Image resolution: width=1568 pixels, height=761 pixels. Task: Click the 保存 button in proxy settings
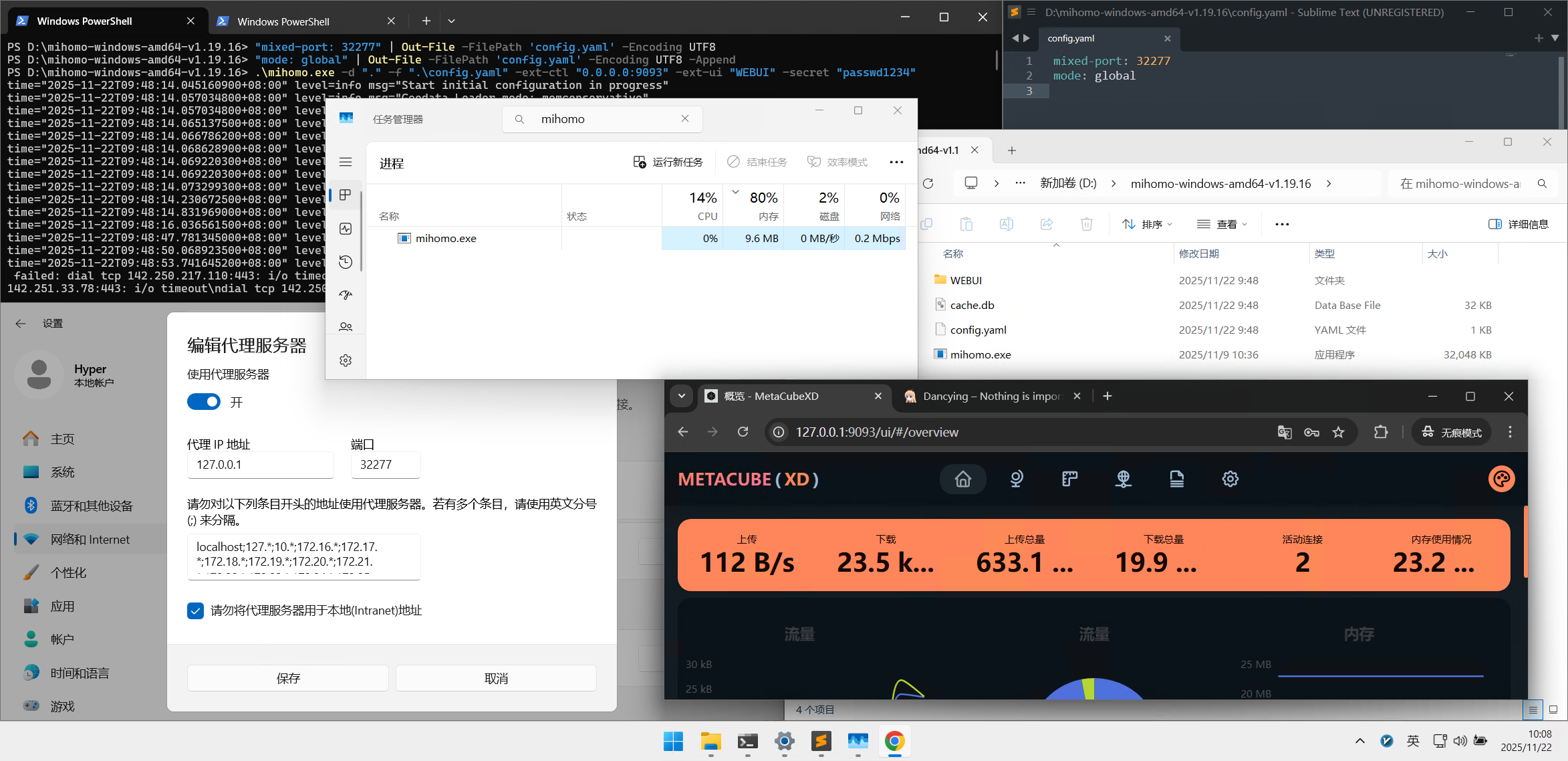point(288,677)
